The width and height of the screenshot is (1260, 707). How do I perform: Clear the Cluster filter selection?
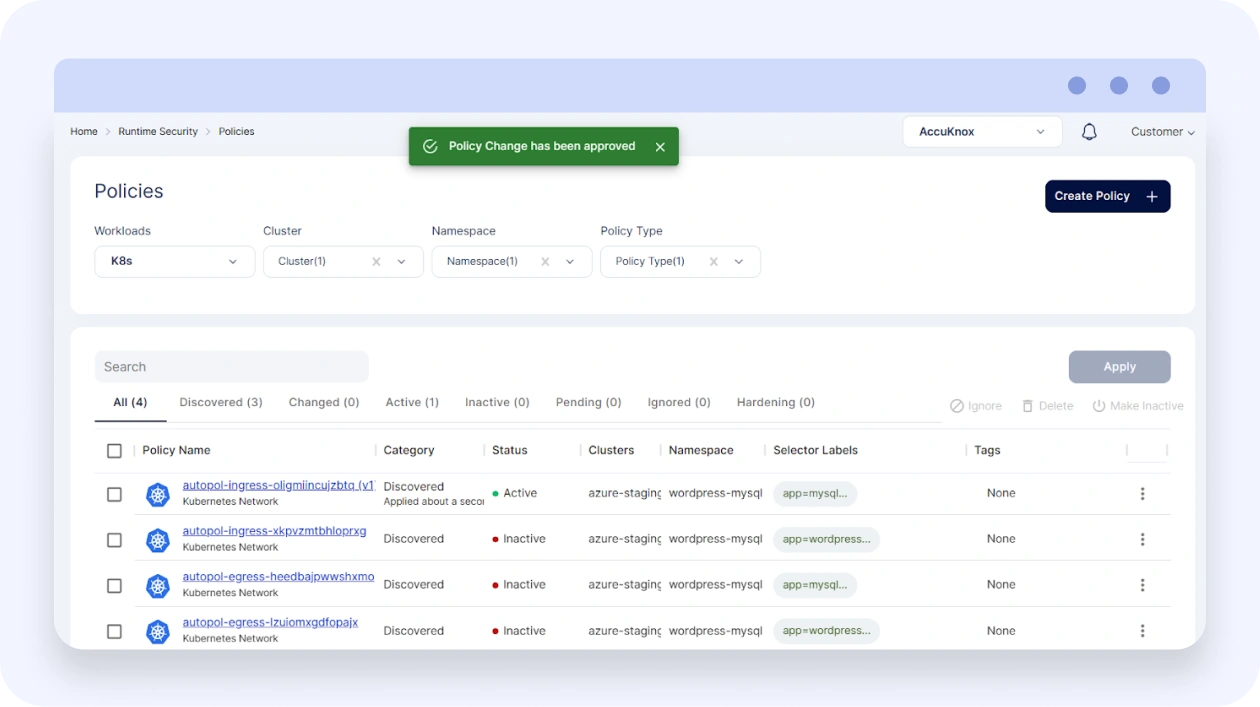[376, 262]
